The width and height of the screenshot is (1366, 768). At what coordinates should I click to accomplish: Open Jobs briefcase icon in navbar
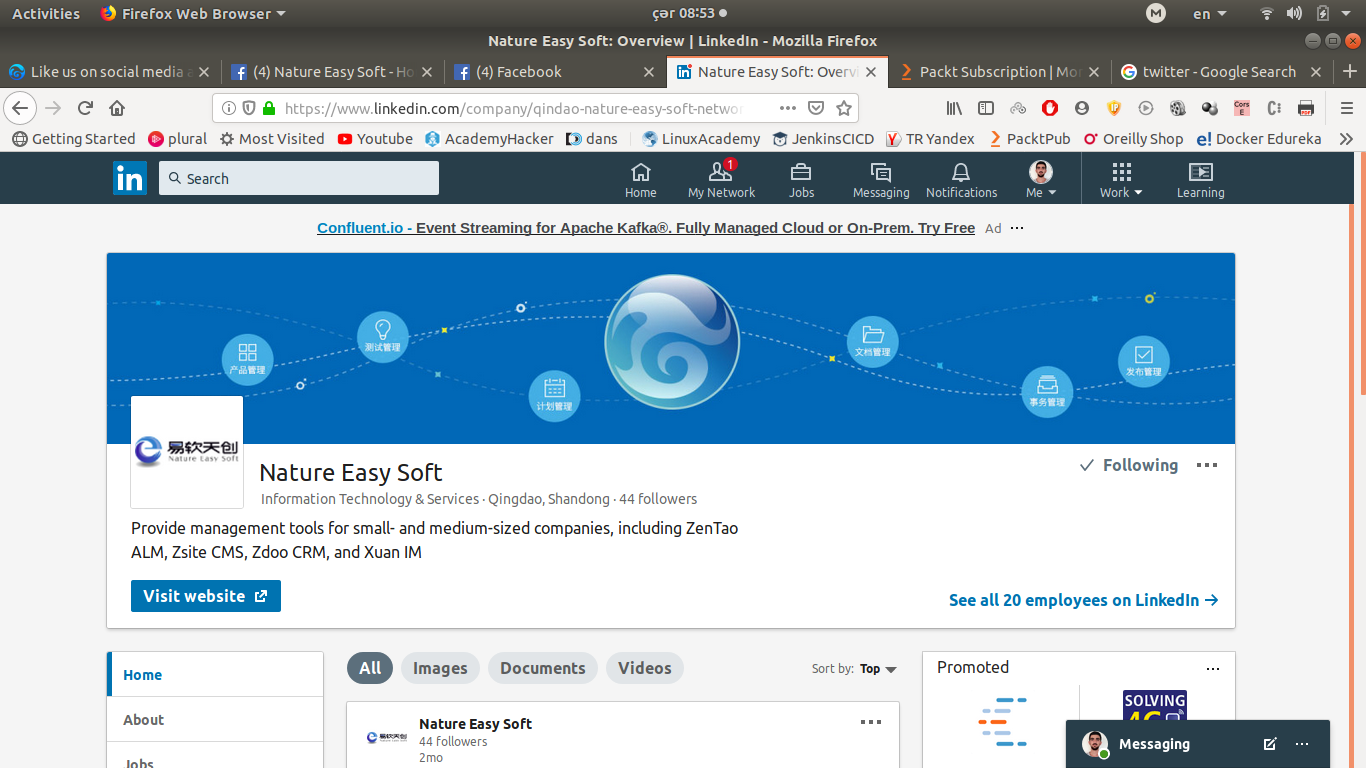click(x=801, y=180)
